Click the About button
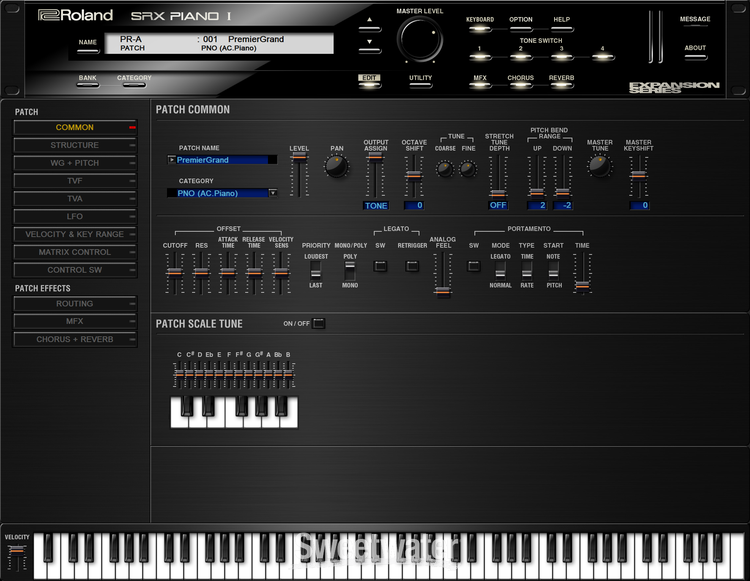Image resolution: width=750 pixels, height=581 pixels. [x=695, y=57]
